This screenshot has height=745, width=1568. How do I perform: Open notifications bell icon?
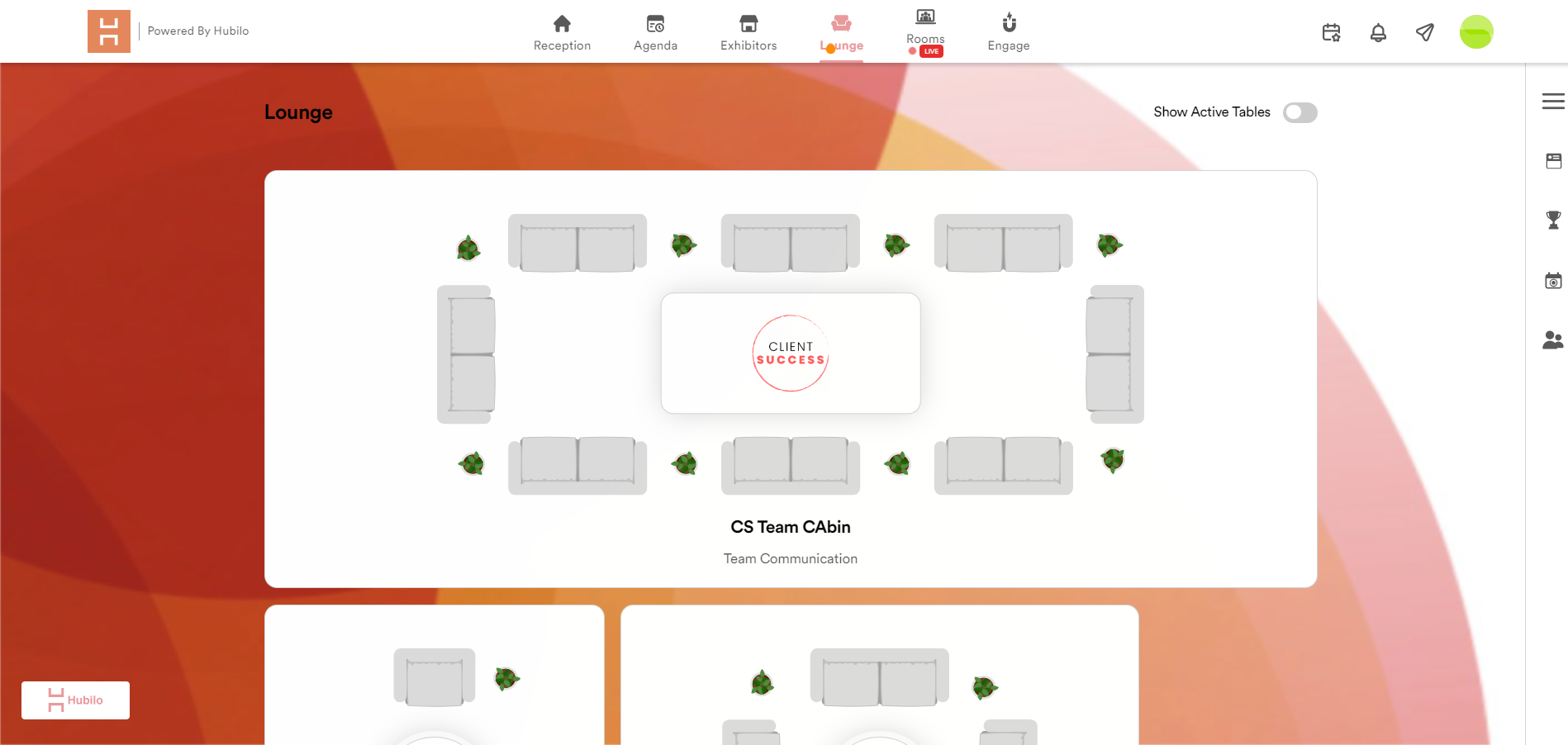pyautogui.click(x=1378, y=32)
